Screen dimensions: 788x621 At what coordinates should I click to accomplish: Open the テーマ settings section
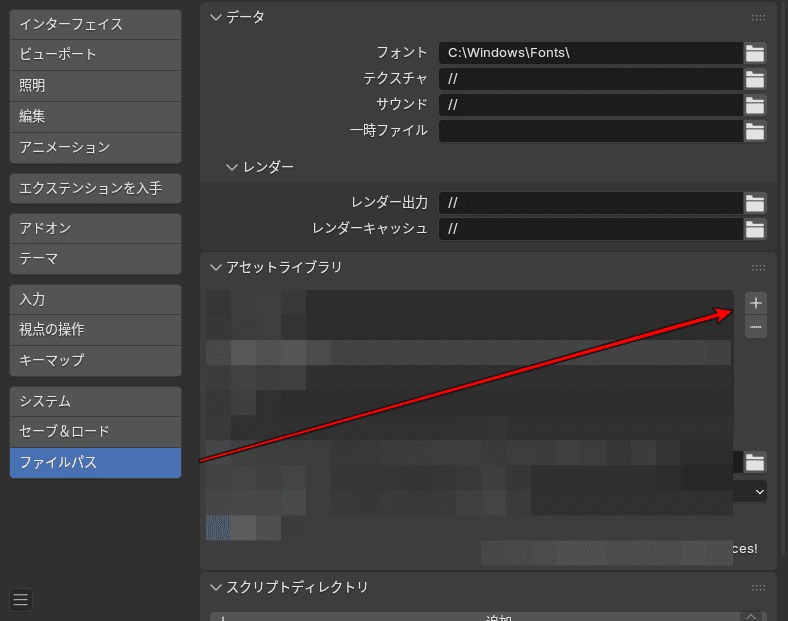95,259
